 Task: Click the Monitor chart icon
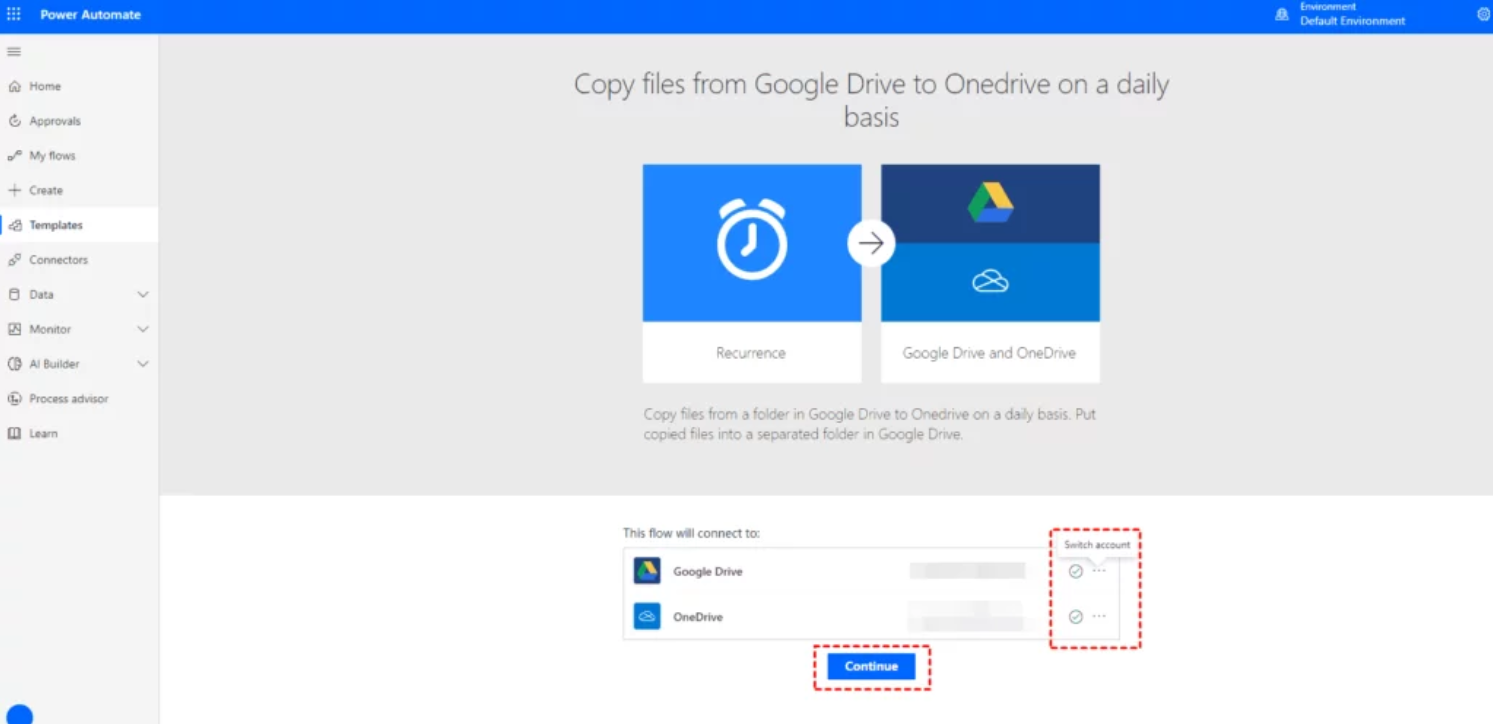click(x=14, y=329)
